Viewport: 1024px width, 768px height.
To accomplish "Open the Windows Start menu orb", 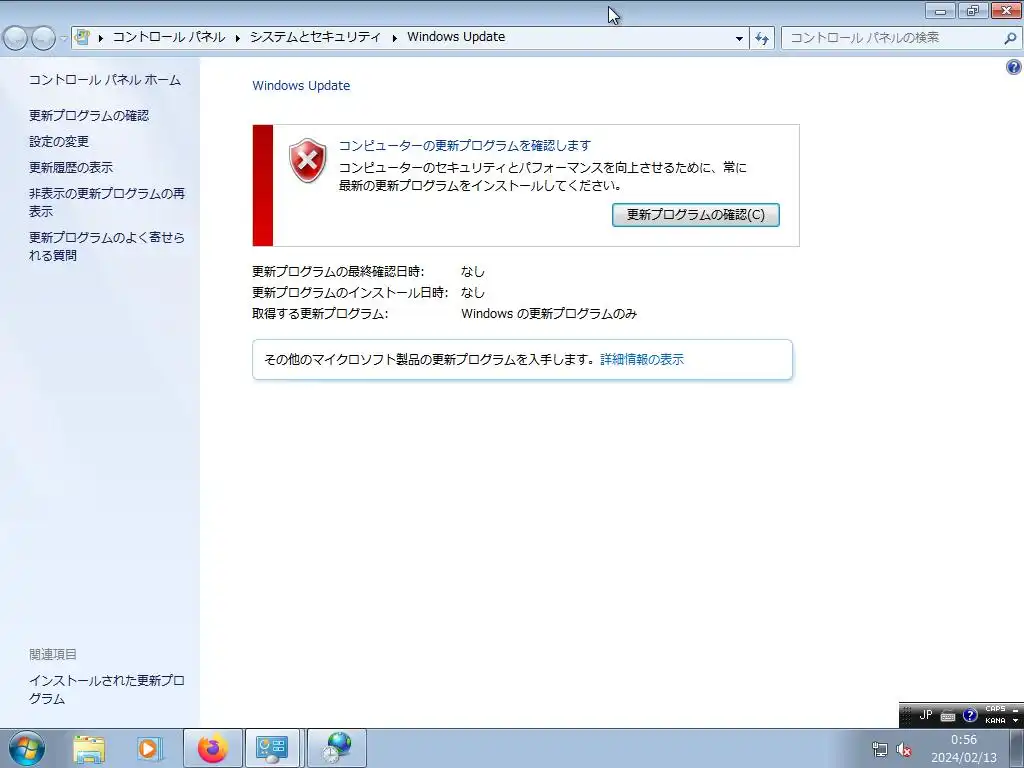I will click(x=27, y=748).
